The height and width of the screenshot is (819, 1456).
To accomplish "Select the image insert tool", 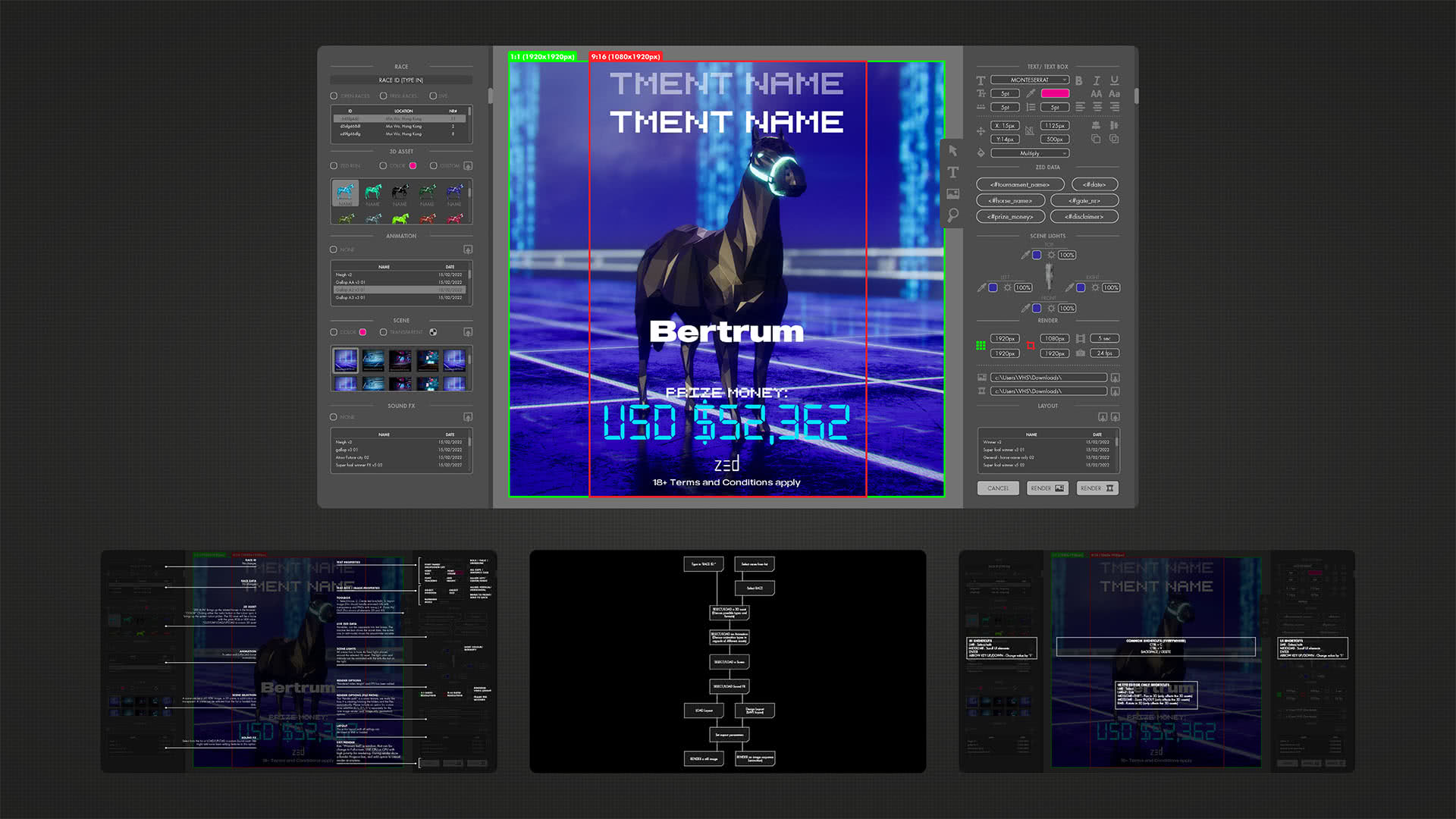I will 953,194.
